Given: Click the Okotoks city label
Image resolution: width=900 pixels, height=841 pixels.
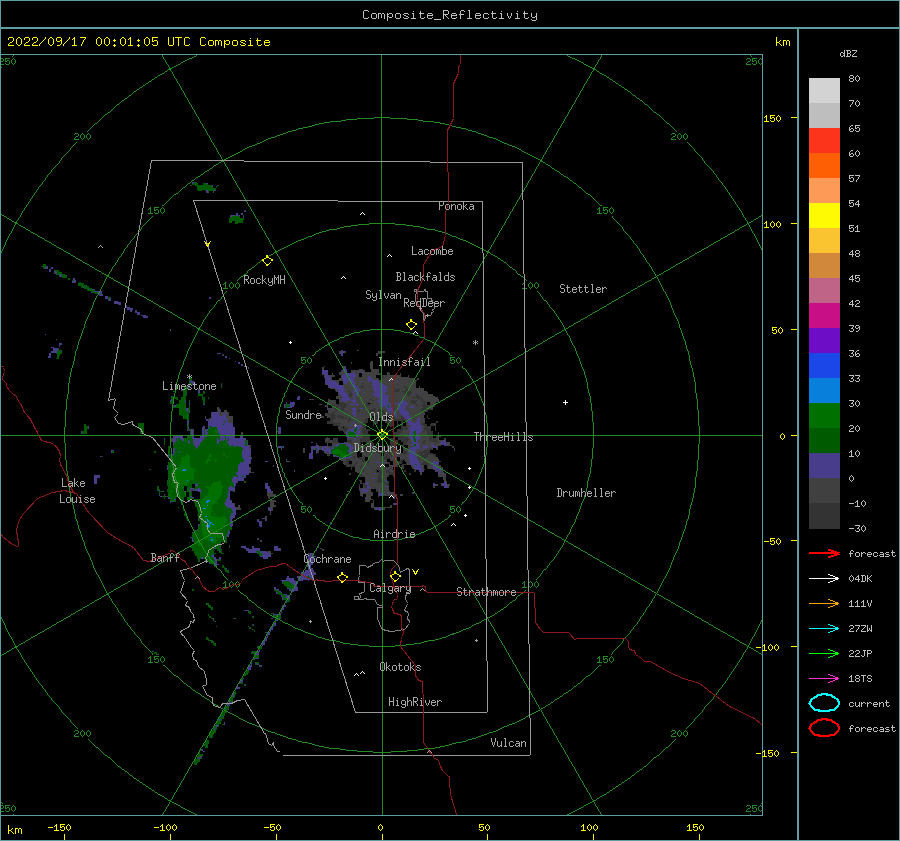Looking at the screenshot, I should [400, 667].
